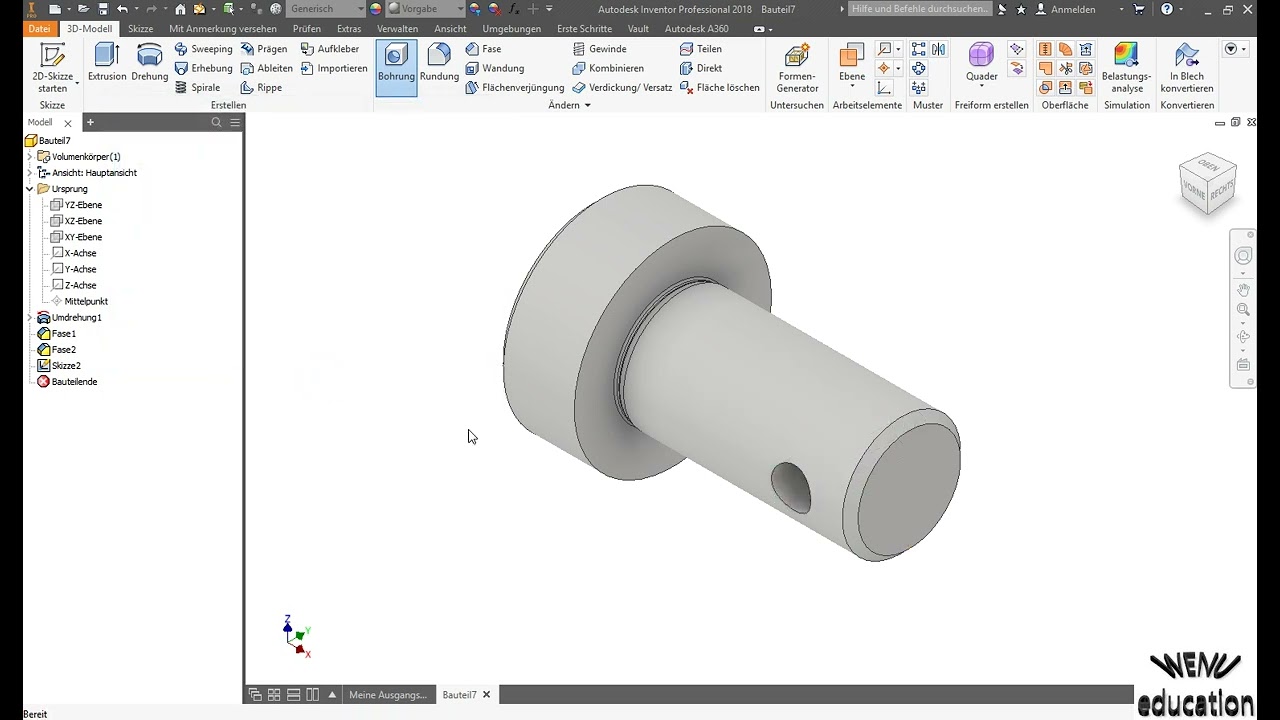Add browser panel with plus button
This screenshot has width=1280, height=720.
tap(90, 122)
